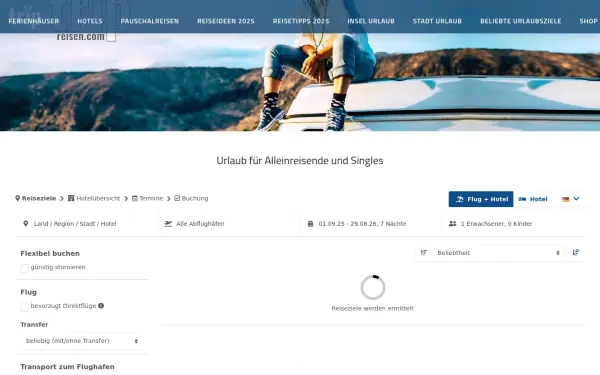
Task: Click the Reiseziele breadcrumb step
Action: pyautogui.click(x=39, y=198)
